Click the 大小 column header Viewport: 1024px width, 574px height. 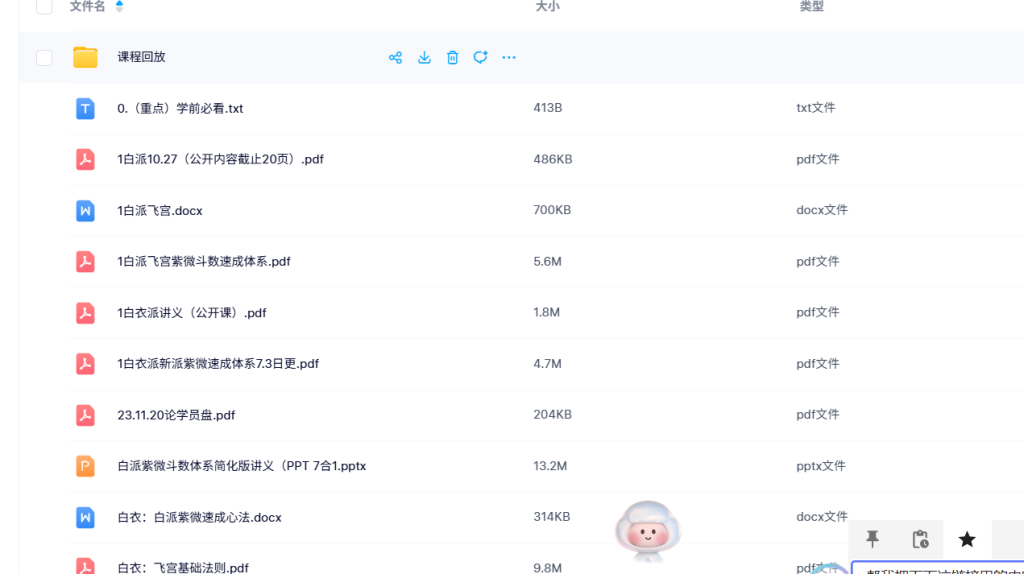click(547, 7)
